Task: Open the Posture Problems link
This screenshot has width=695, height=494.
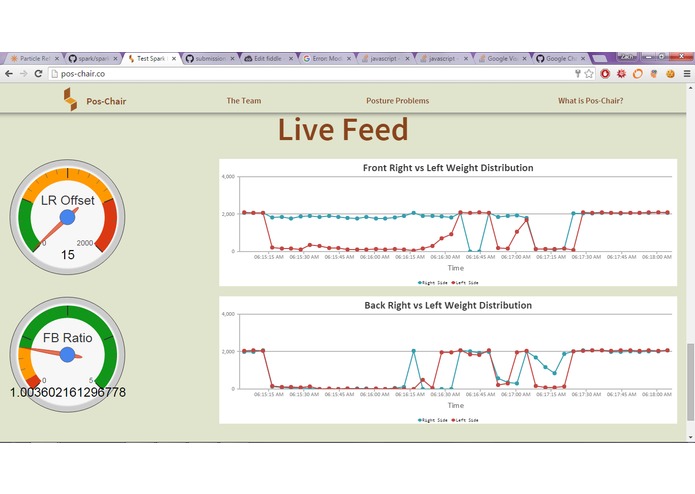Action: click(x=398, y=101)
